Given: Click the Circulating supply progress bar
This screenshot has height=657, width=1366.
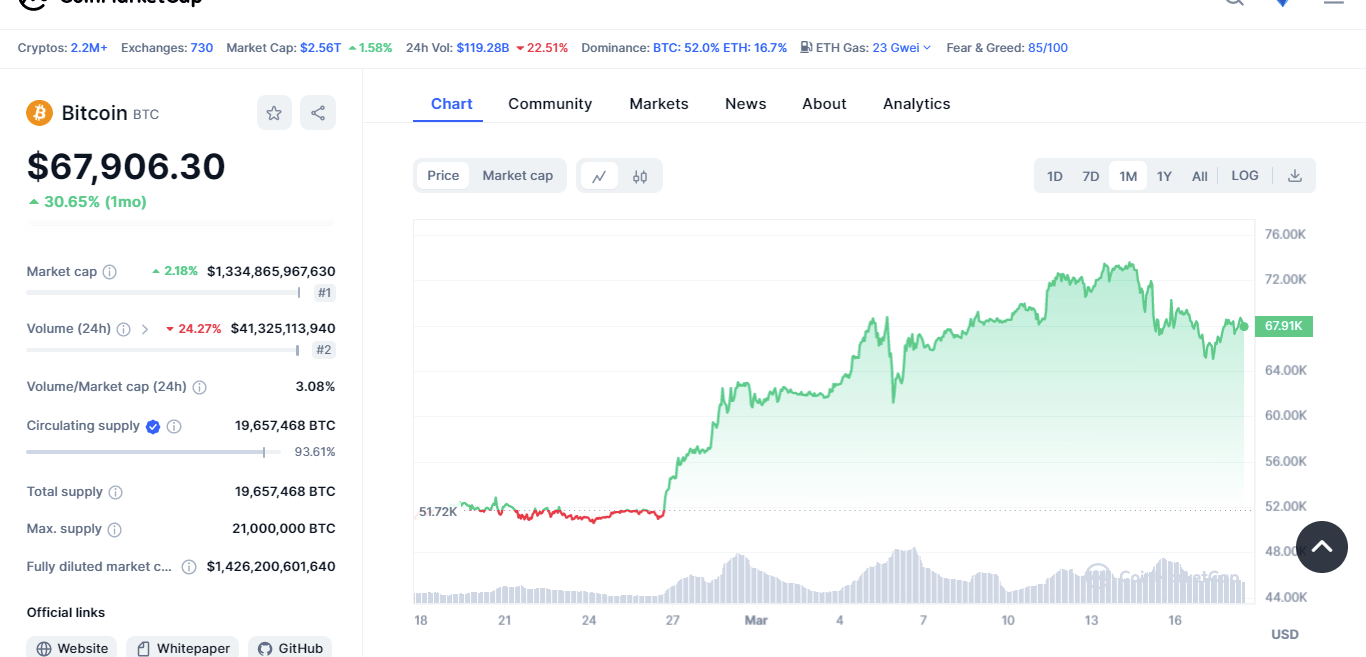Looking at the screenshot, I should [x=153, y=452].
